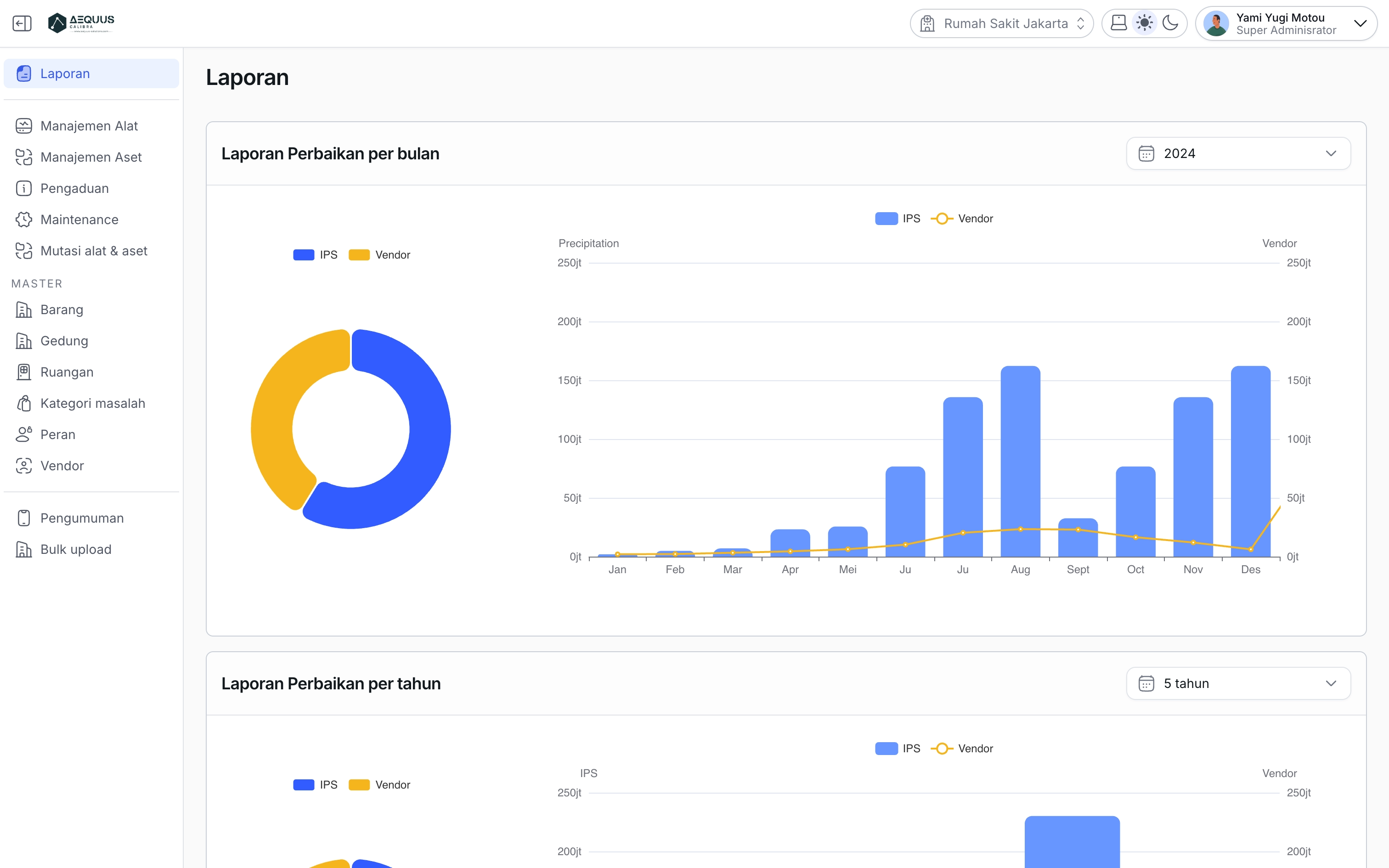This screenshot has height=868, width=1389.
Task: Expand the user profile menu chevron
Action: [x=1360, y=23]
